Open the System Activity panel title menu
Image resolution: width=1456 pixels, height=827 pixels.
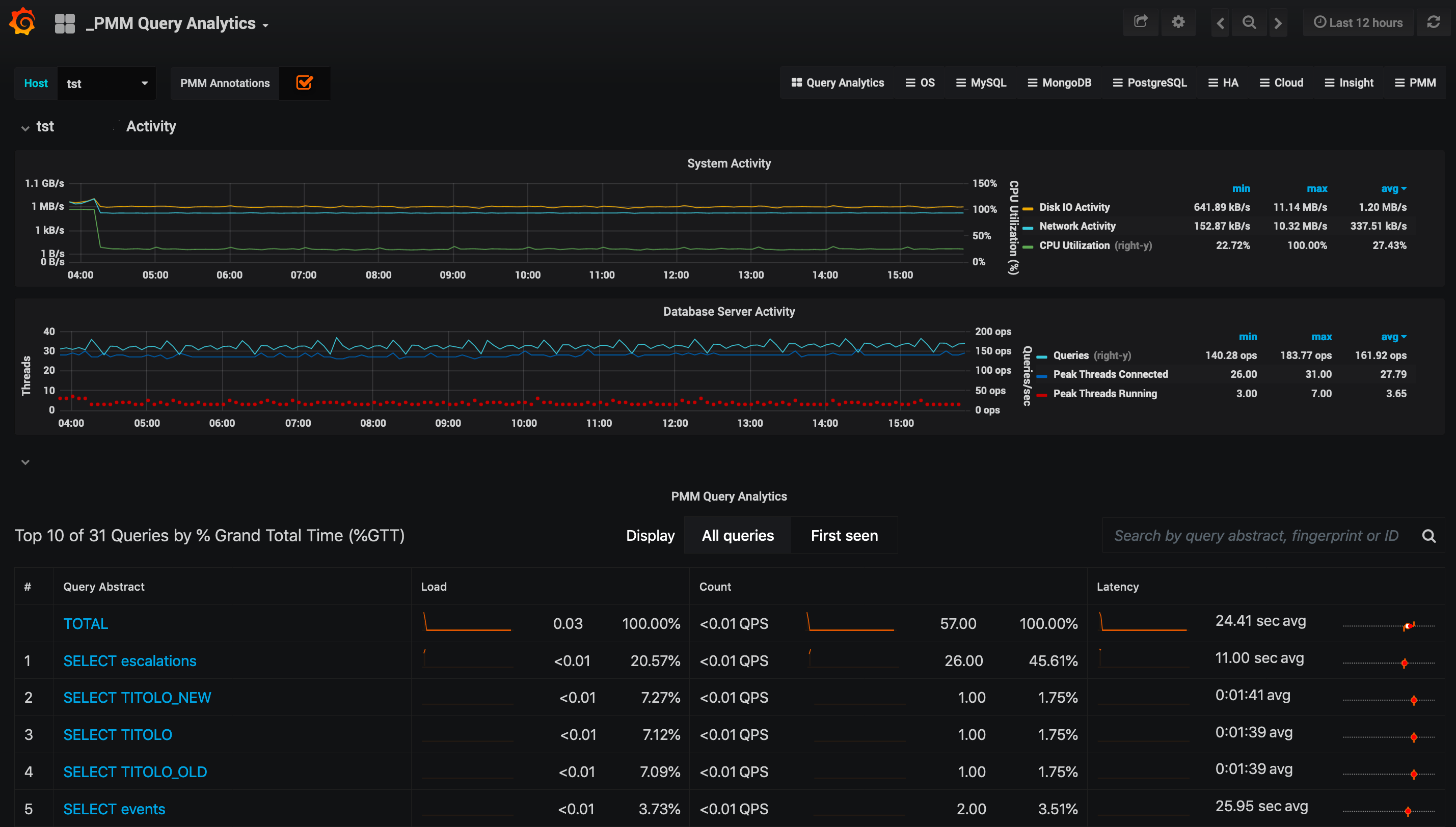click(729, 163)
